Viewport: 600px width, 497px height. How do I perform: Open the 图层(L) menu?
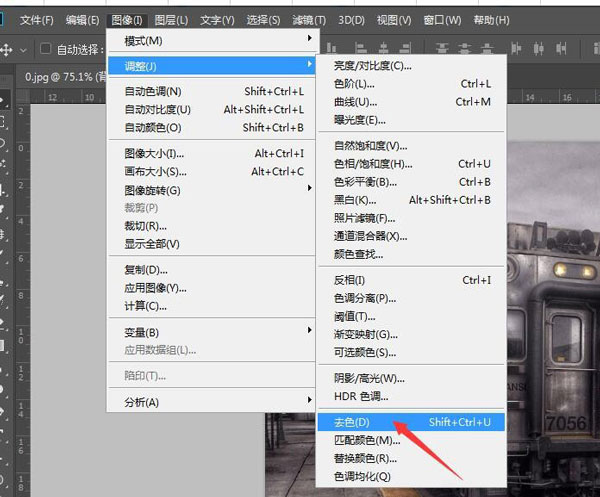pyautogui.click(x=171, y=20)
